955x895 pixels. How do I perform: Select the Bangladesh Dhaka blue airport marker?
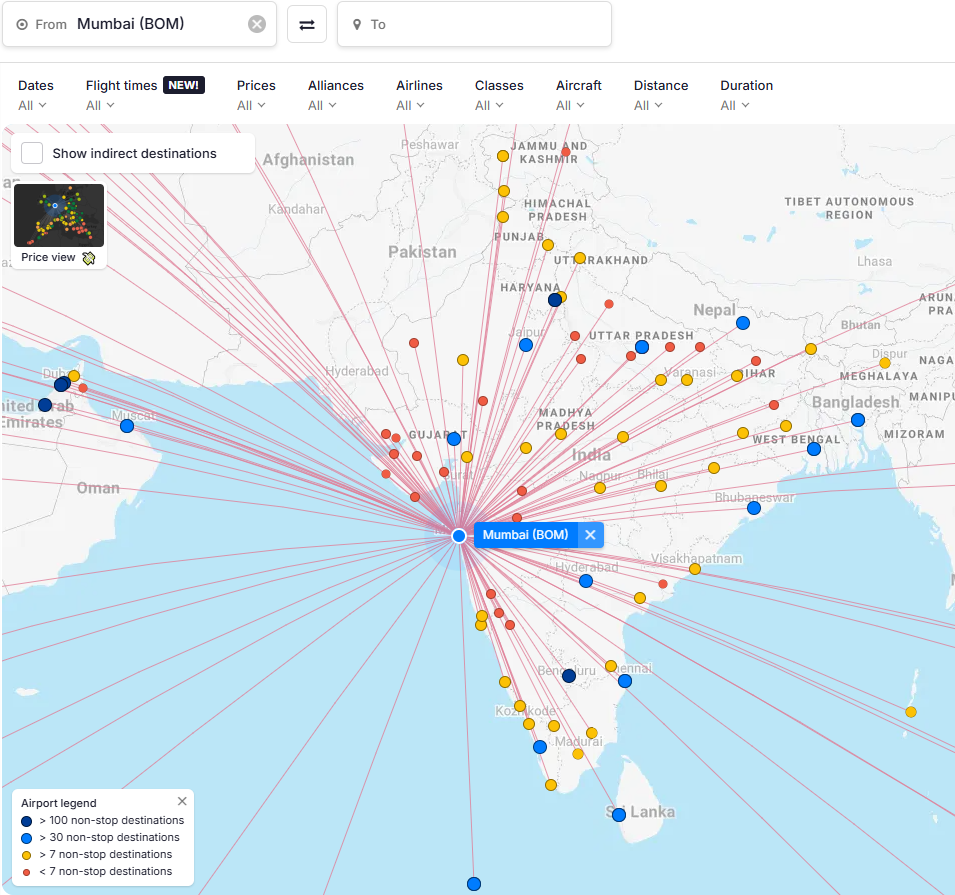coord(858,420)
